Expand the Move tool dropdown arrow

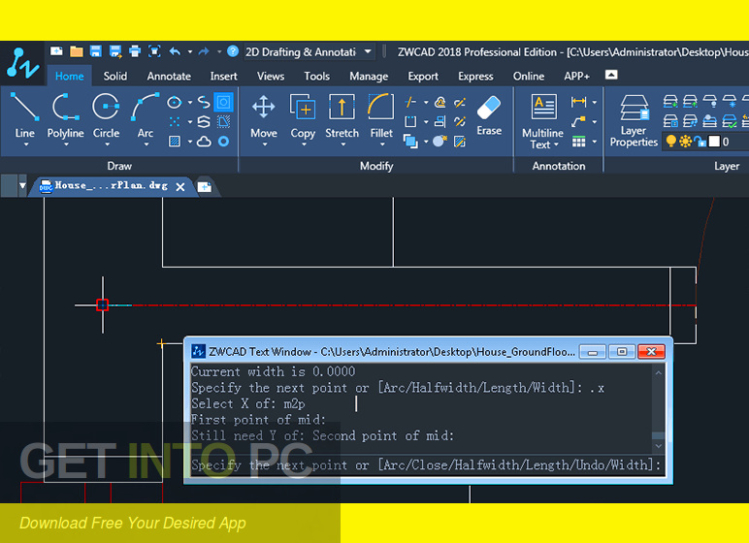point(264,144)
